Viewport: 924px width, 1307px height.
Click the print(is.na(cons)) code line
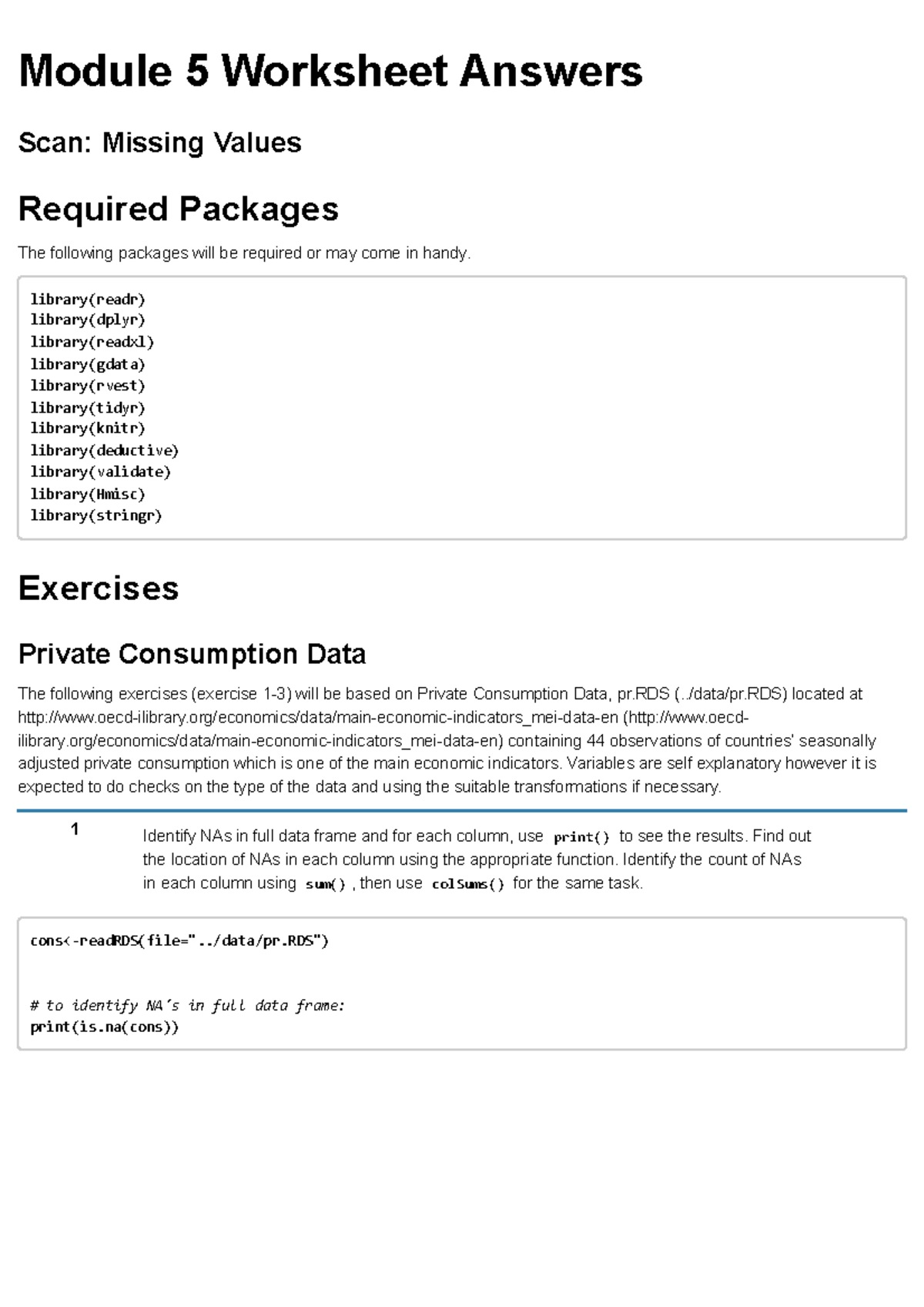coord(105,1027)
